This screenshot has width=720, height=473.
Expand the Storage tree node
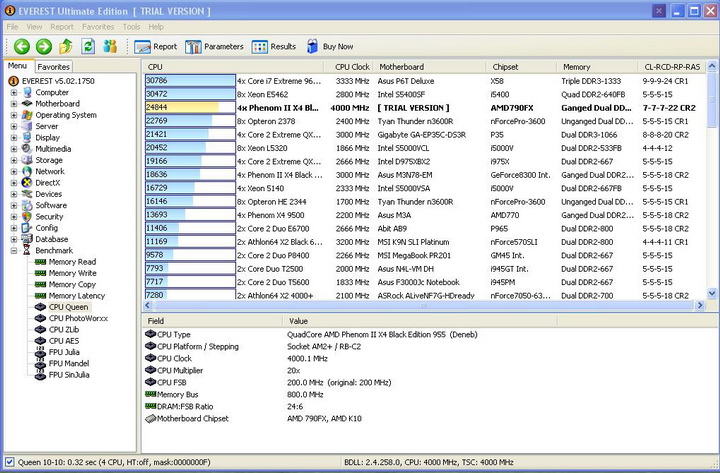point(14,160)
